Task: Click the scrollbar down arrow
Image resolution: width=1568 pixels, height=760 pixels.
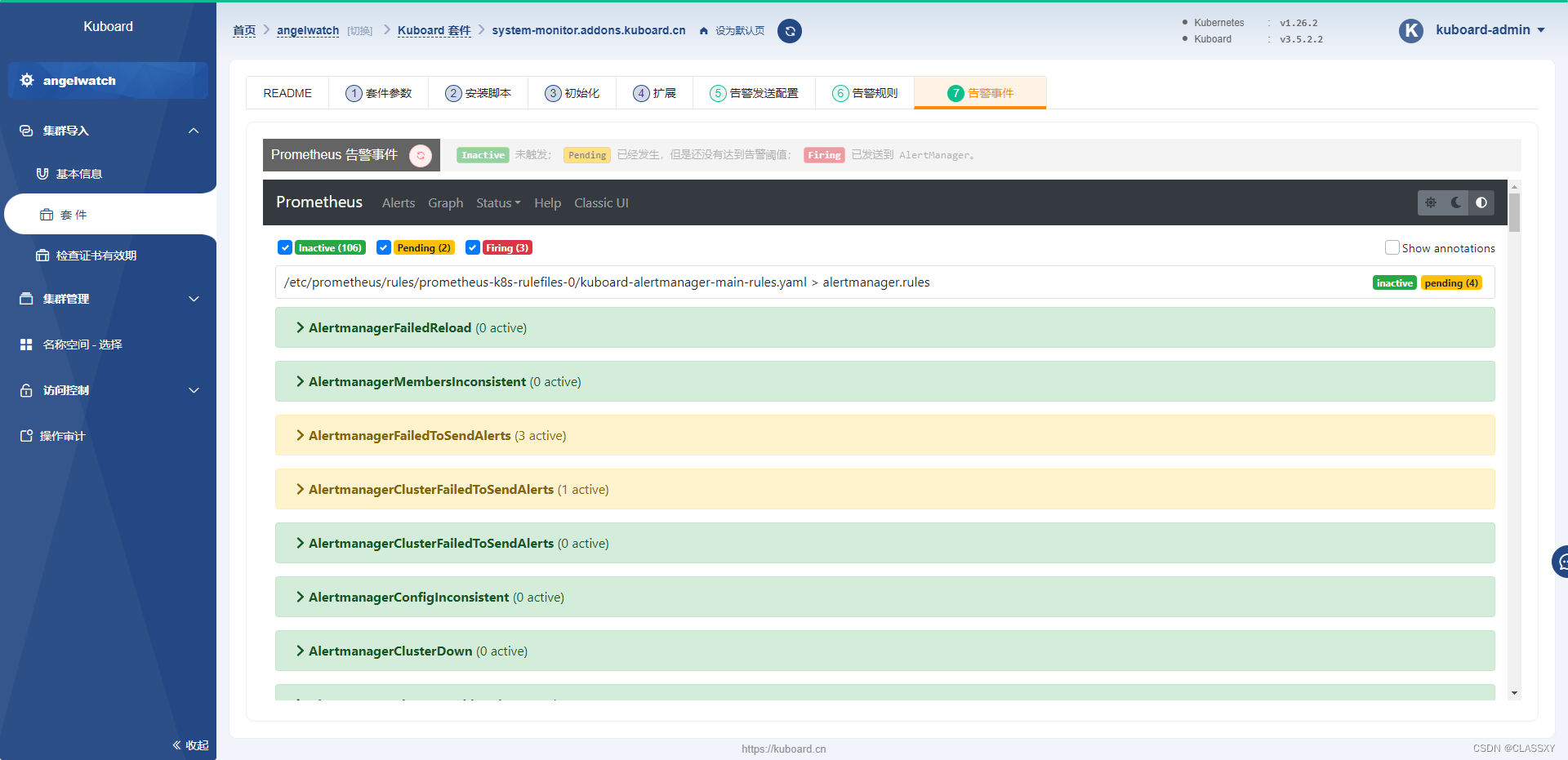Action: point(1514,693)
